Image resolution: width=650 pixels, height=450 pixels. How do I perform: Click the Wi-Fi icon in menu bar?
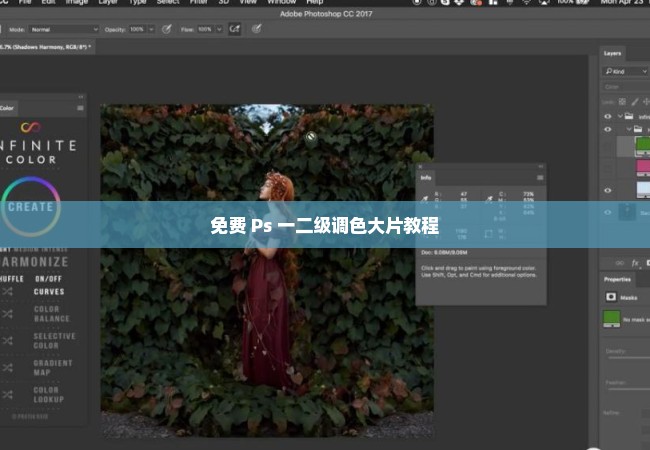(x=526, y=2)
